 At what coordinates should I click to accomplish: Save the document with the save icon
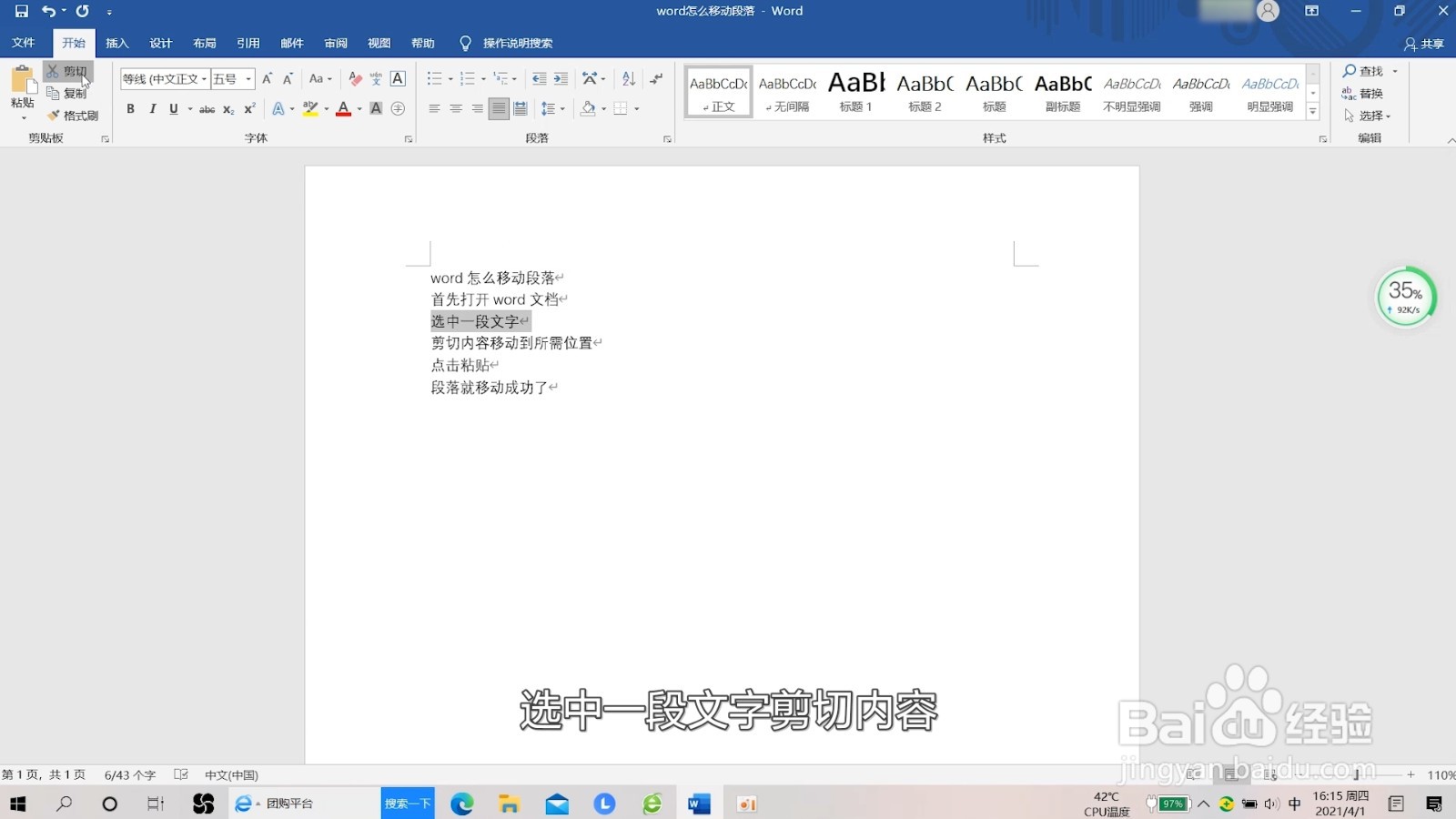[21, 11]
